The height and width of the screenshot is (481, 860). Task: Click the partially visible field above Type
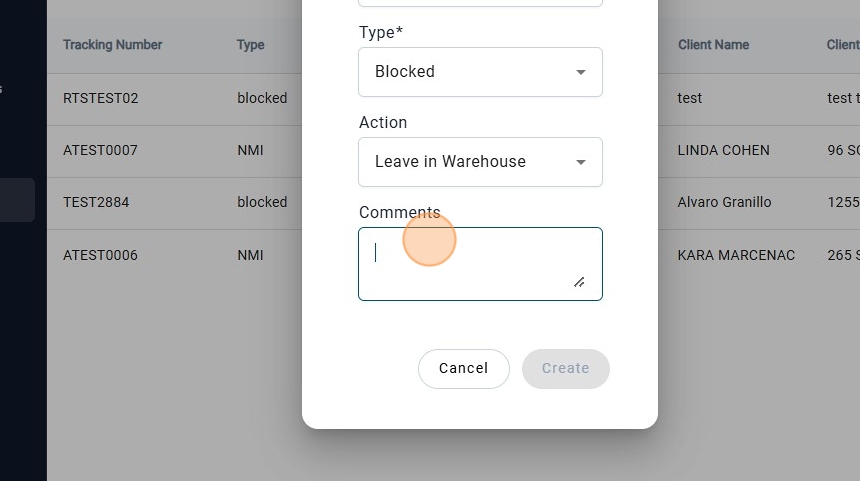tap(480, 3)
